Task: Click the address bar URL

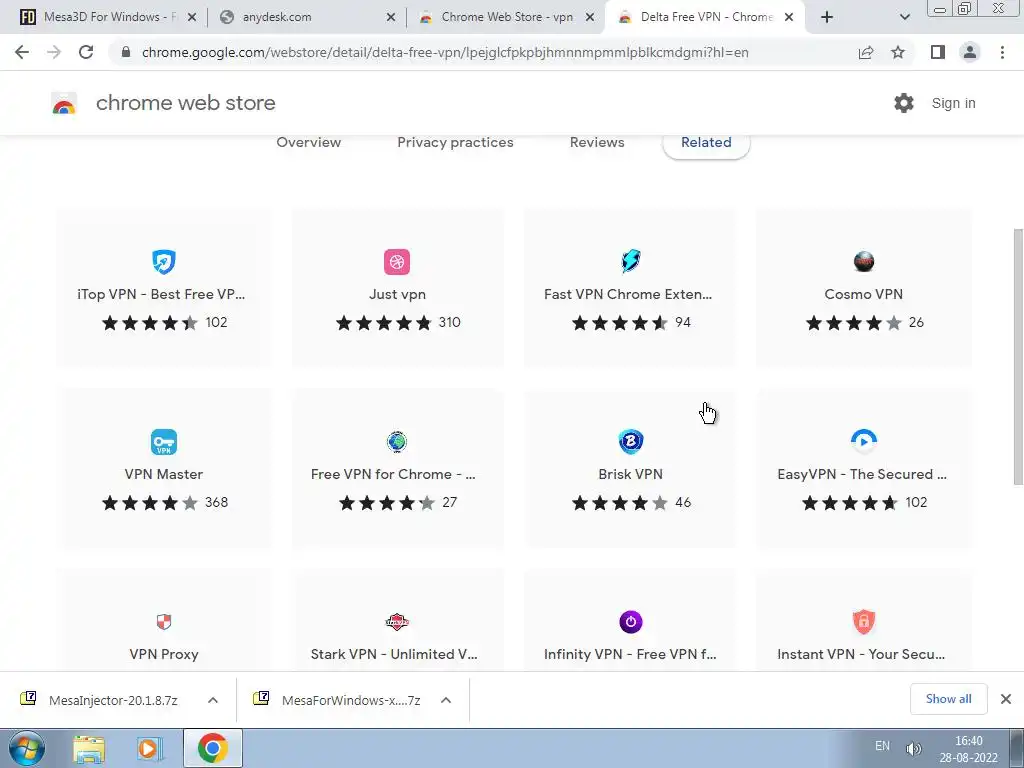Action: tap(445, 52)
